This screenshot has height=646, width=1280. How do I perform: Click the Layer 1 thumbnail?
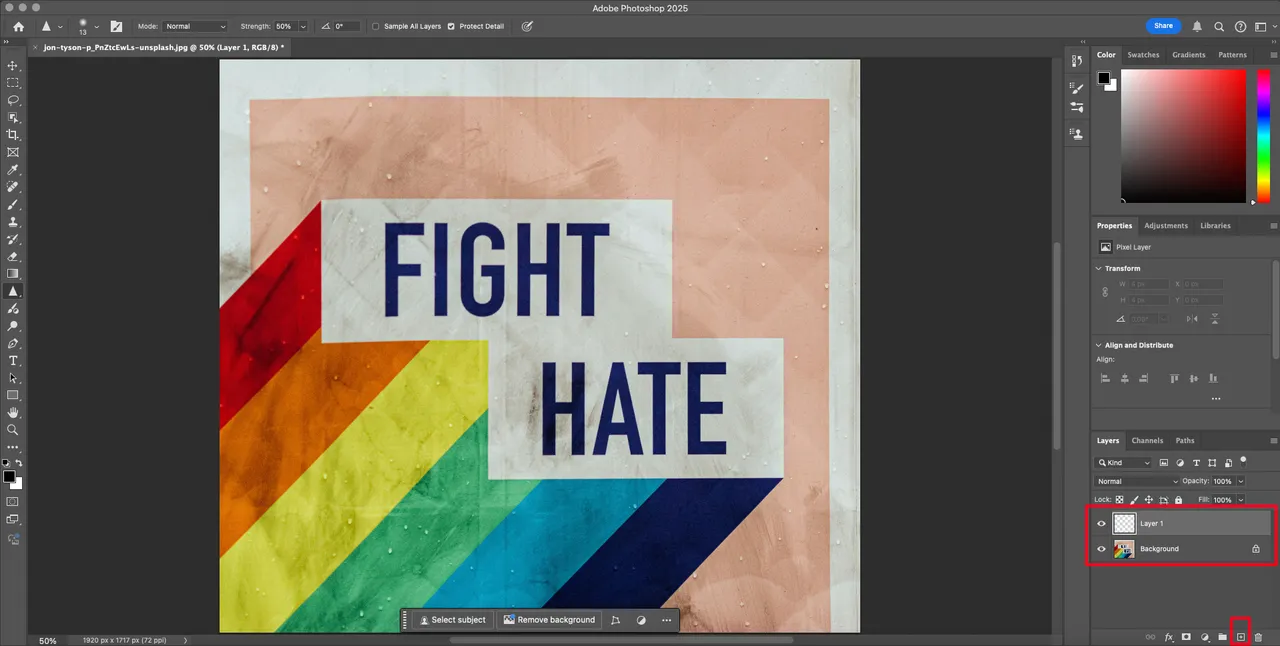pos(1125,523)
